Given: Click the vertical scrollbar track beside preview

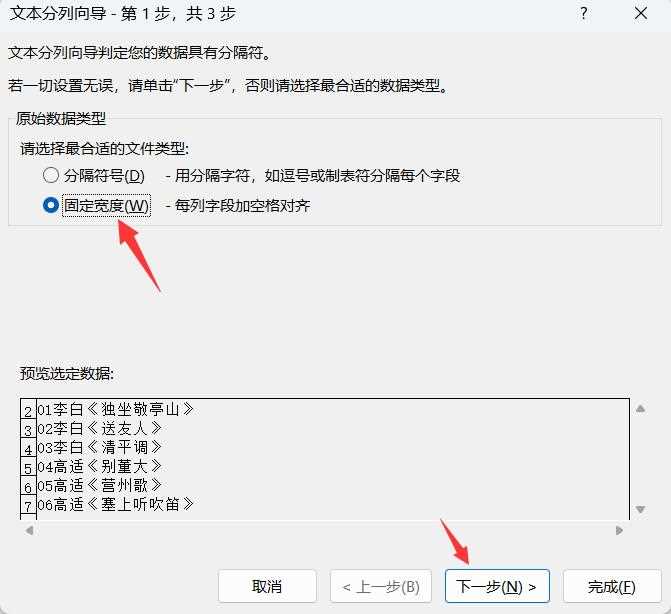Looking at the screenshot, I should click(x=640, y=459).
